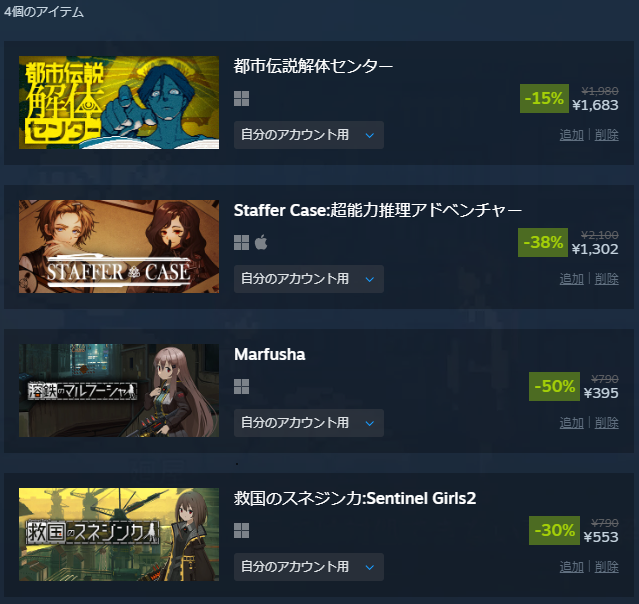
Task: Open the 都市伝説解体センター game thumbnail
Action: (119, 102)
